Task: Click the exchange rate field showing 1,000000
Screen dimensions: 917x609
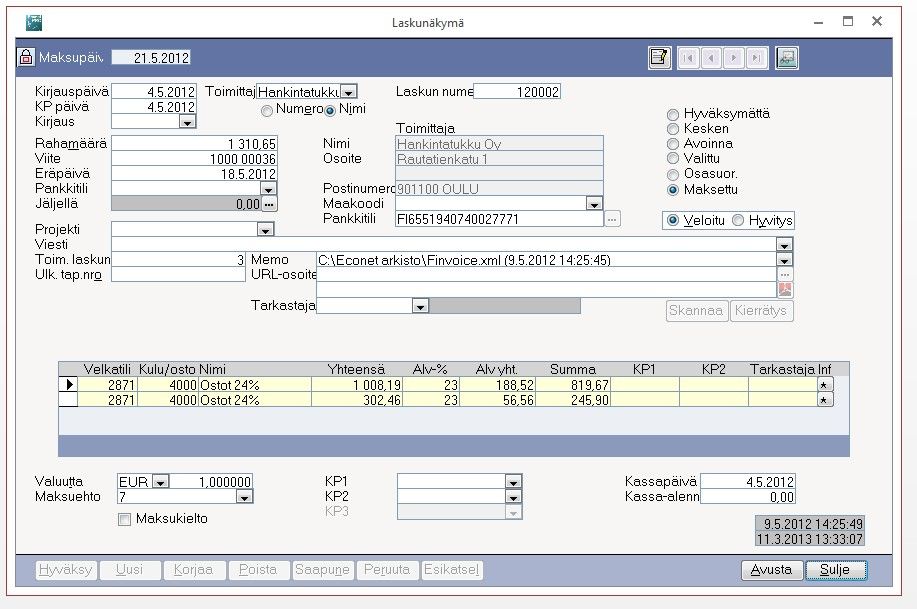Action: click(212, 481)
